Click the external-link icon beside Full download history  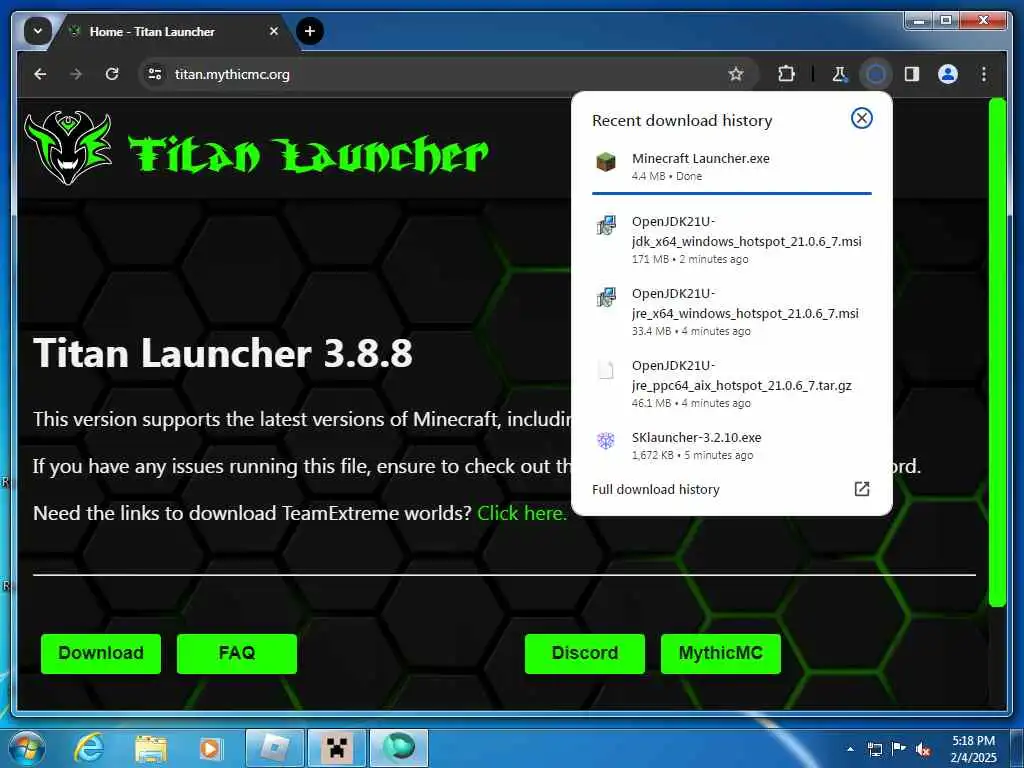pyautogui.click(x=861, y=488)
